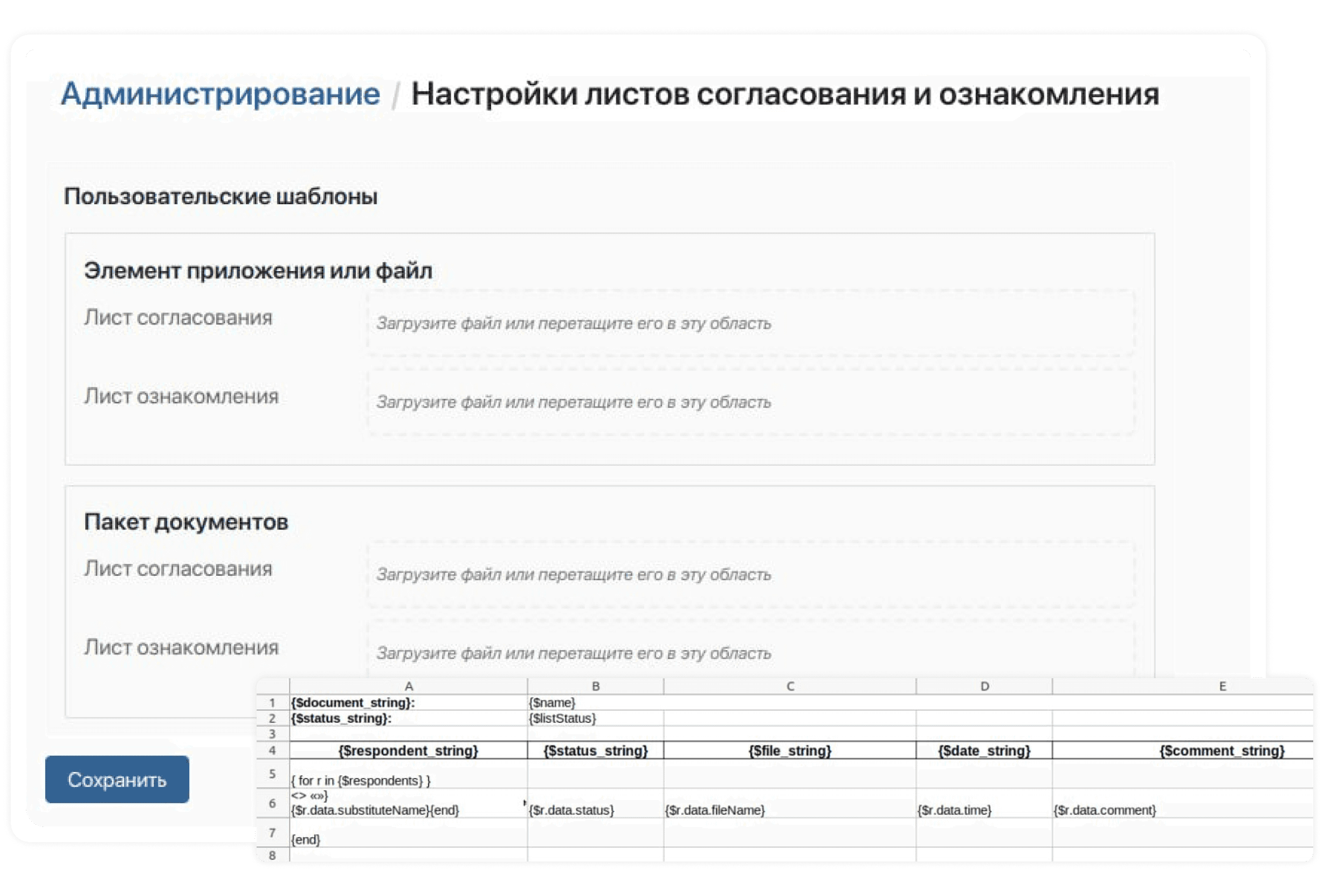Select spreadsheet row 2 header
The height and width of the screenshot is (896, 1324).
tap(272, 718)
